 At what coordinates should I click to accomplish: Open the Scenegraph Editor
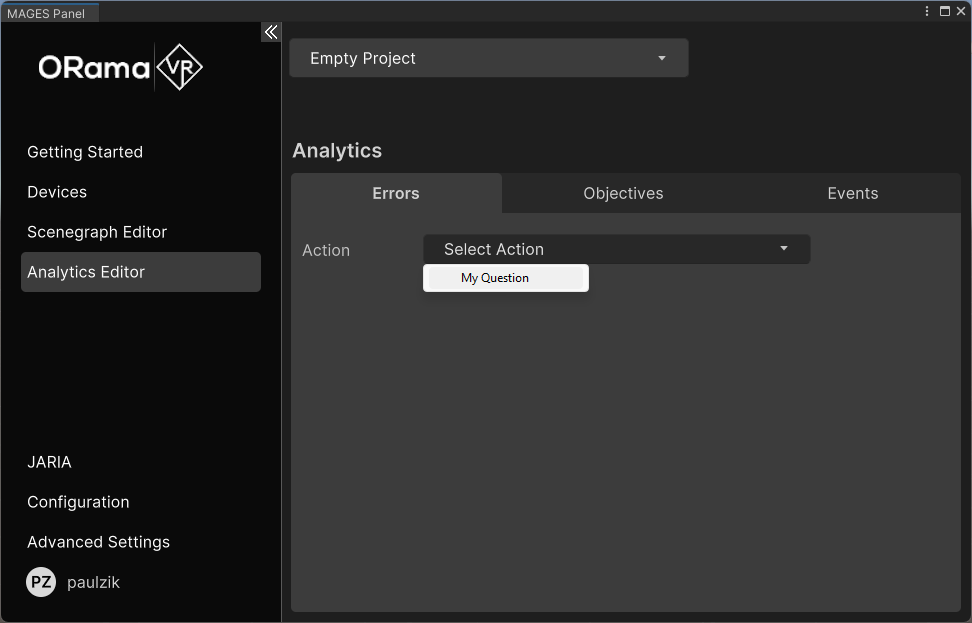click(x=97, y=232)
